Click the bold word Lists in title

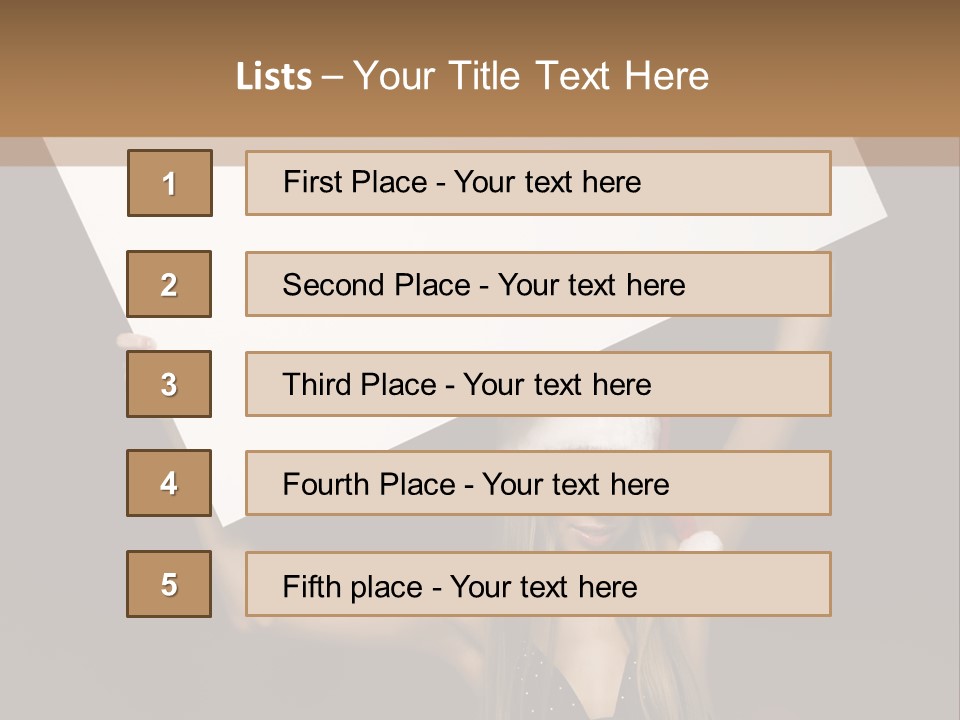pos(273,77)
